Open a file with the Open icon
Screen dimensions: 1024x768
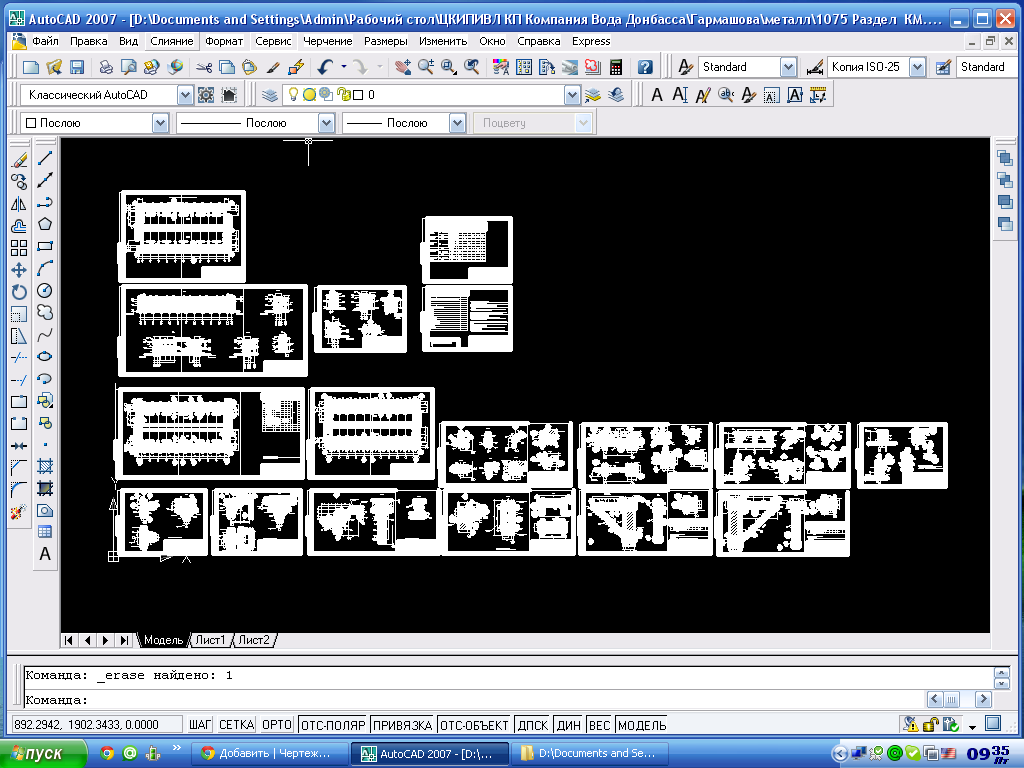coord(54,67)
